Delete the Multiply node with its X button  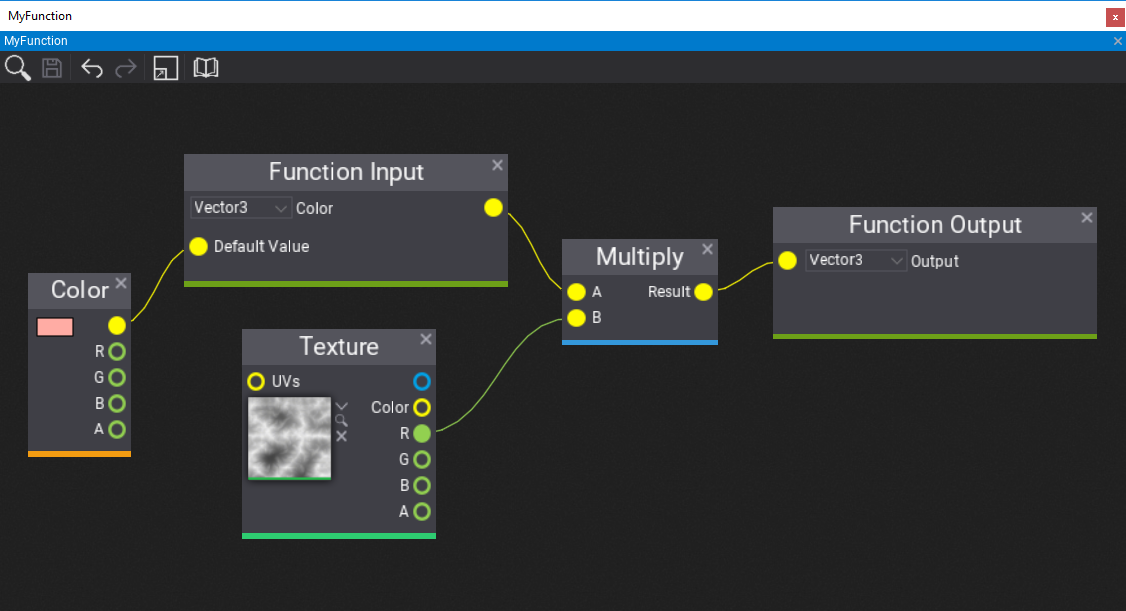[708, 249]
